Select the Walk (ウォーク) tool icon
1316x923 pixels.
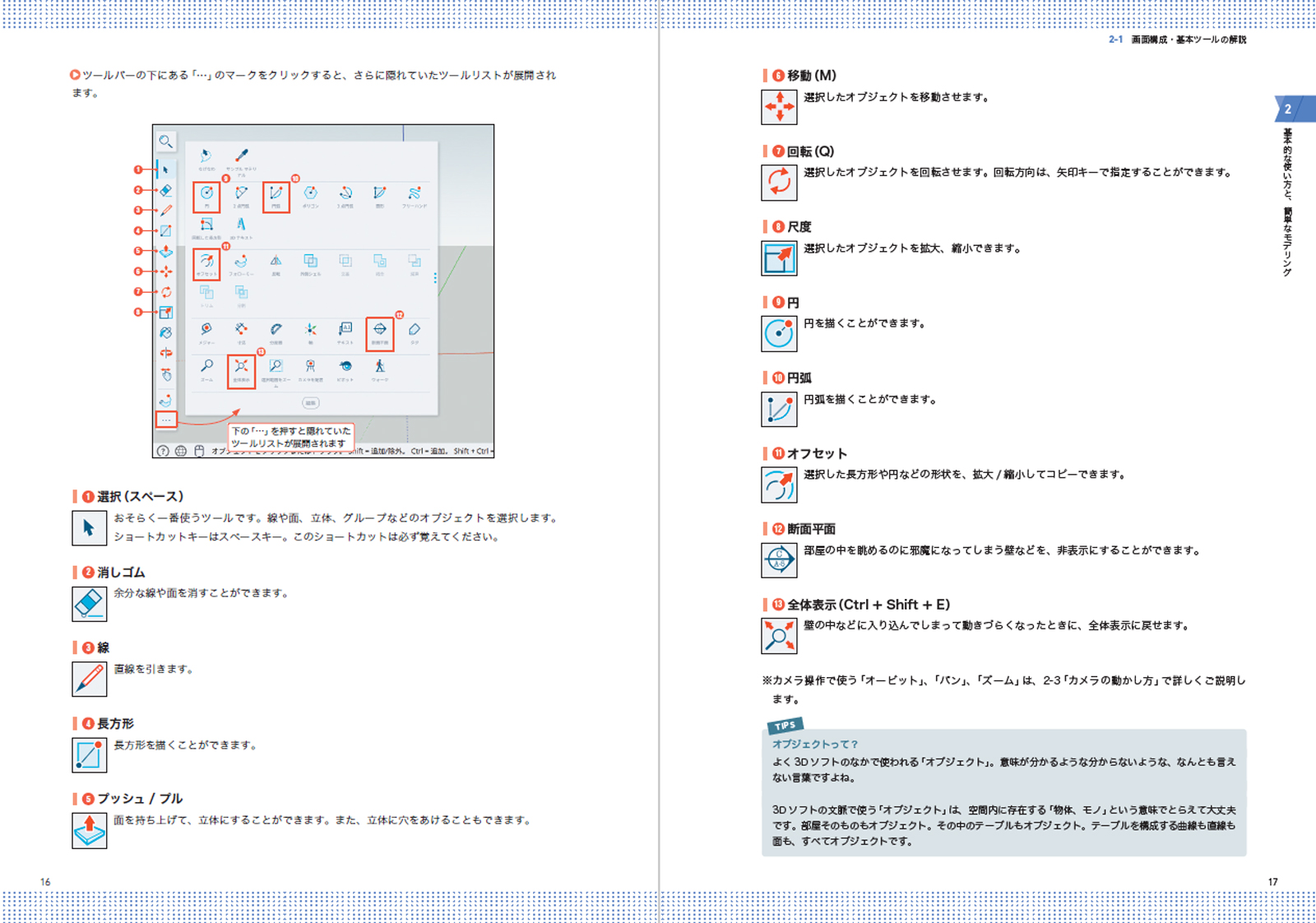coord(379,368)
